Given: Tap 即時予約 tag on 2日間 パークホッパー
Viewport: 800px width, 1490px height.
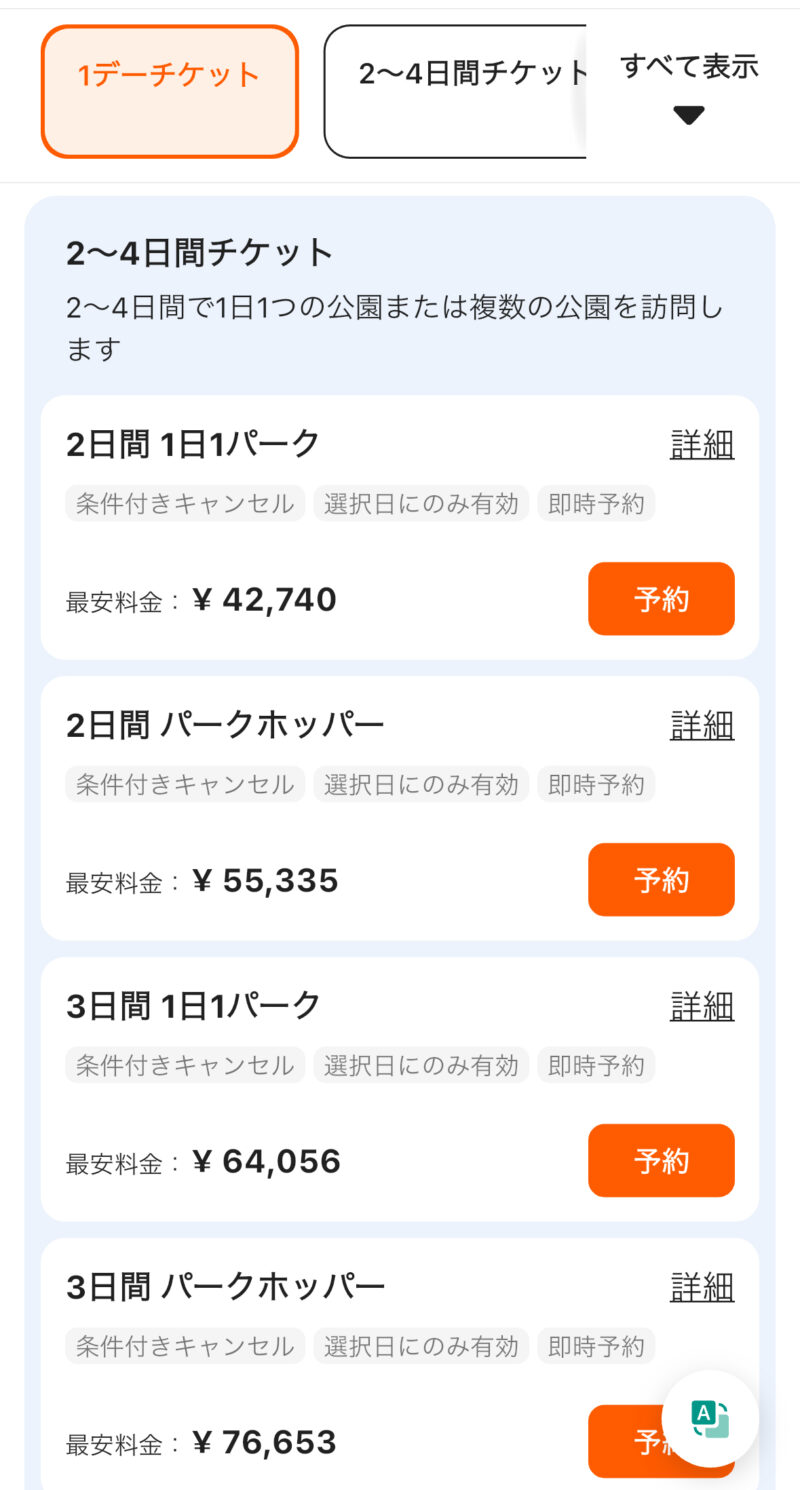Looking at the screenshot, I should [596, 785].
